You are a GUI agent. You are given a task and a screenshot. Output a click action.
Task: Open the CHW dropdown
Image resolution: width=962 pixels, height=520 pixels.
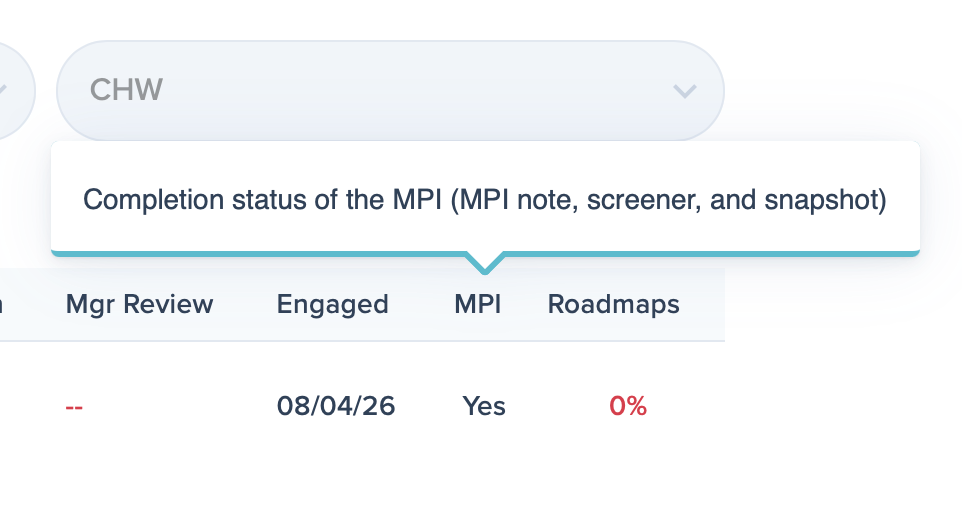pos(390,91)
